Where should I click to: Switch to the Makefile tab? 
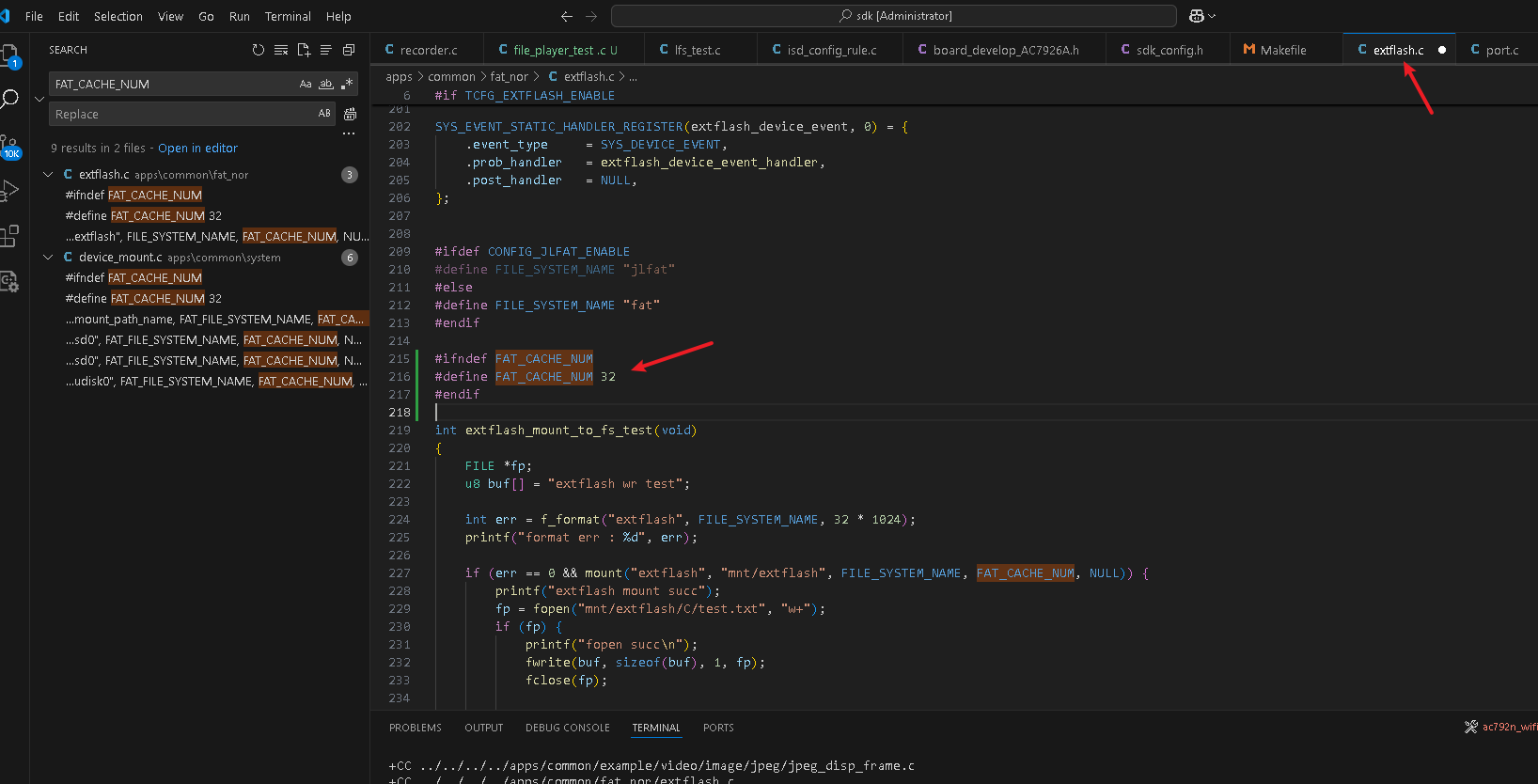(1283, 50)
